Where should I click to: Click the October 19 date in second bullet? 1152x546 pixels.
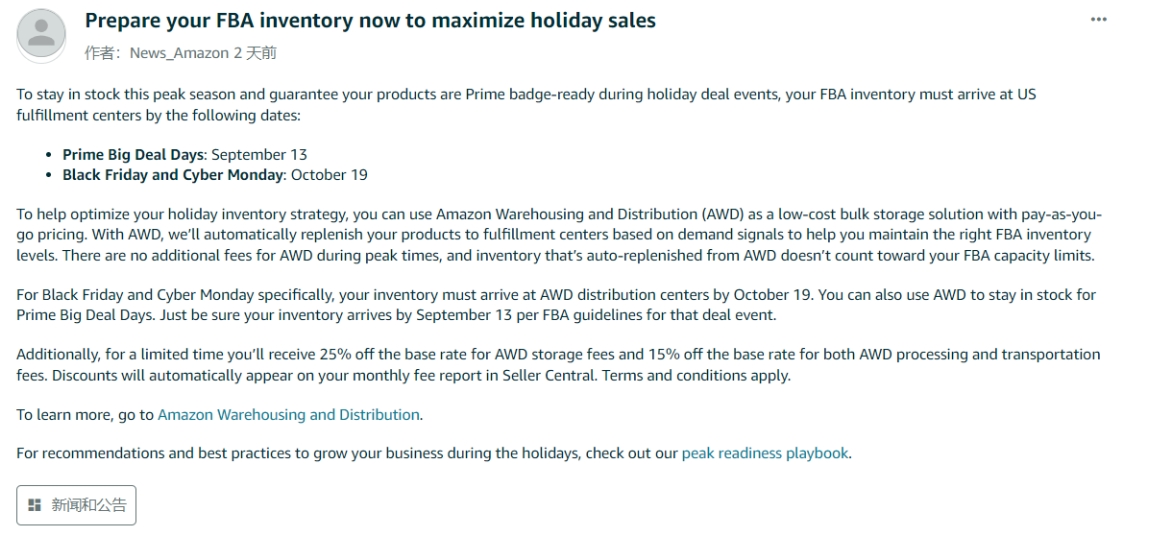(329, 175)
